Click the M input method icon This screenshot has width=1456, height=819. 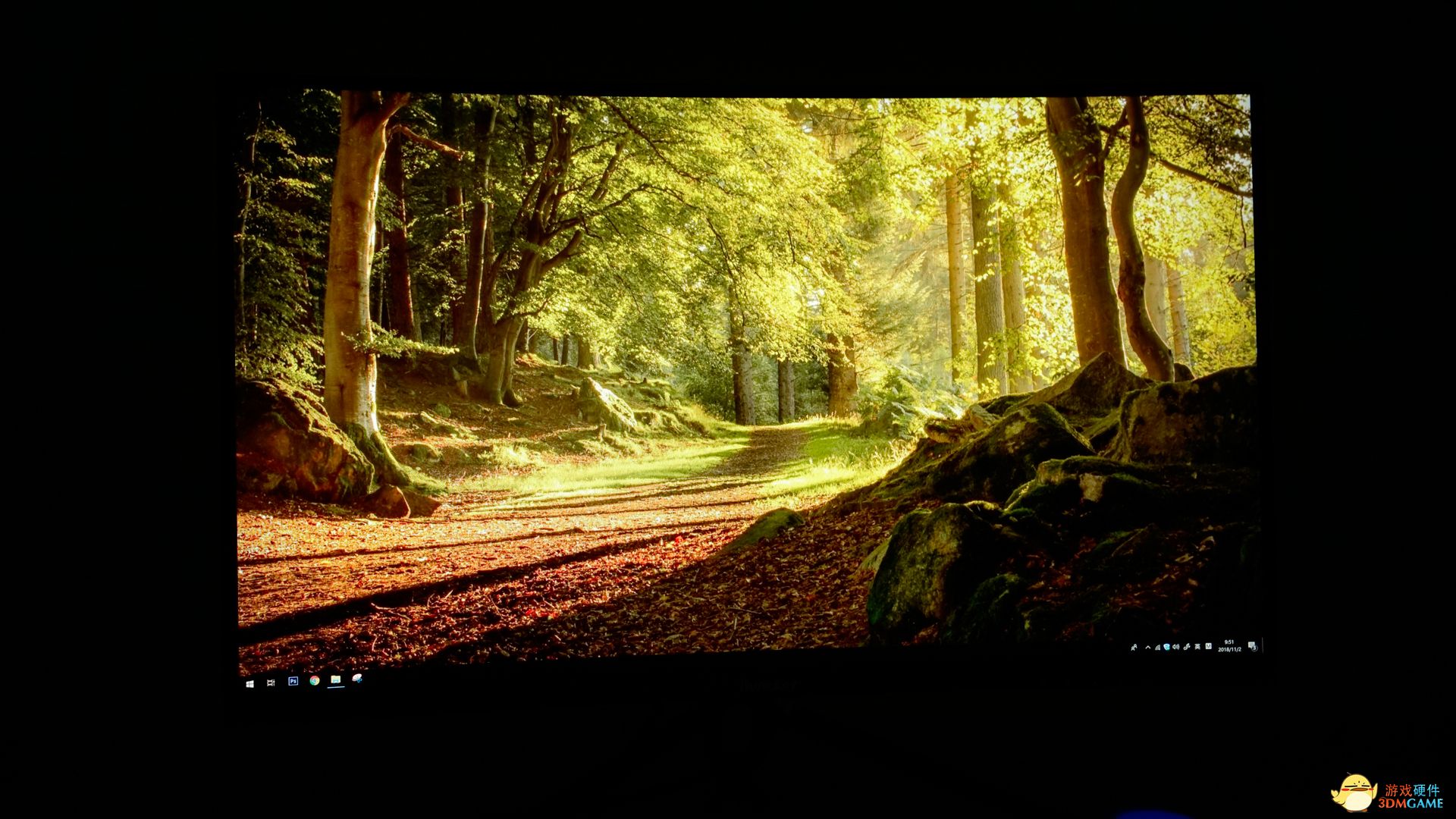coord(1208,646)
